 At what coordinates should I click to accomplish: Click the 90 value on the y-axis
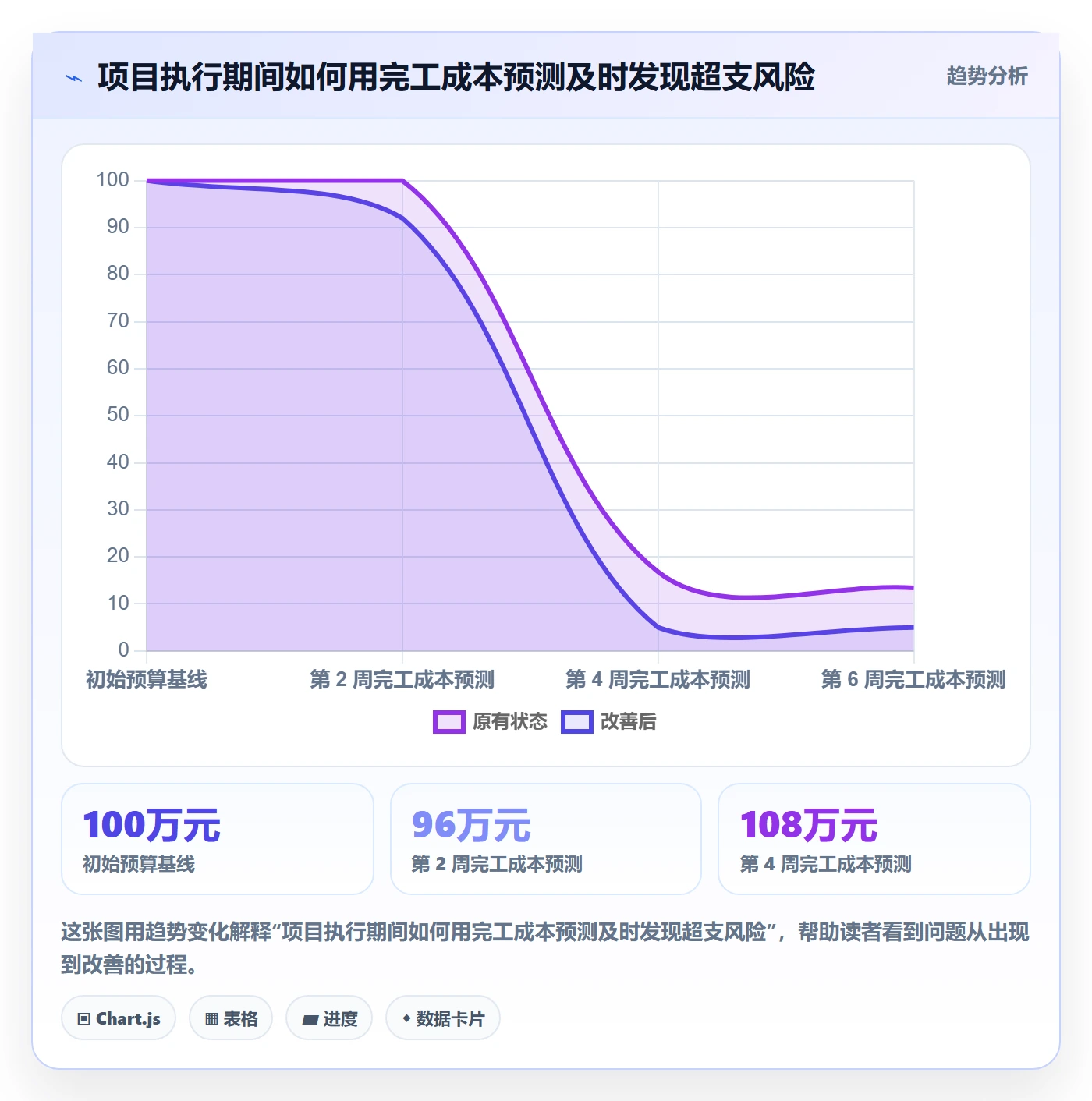[x=118, y=227]
